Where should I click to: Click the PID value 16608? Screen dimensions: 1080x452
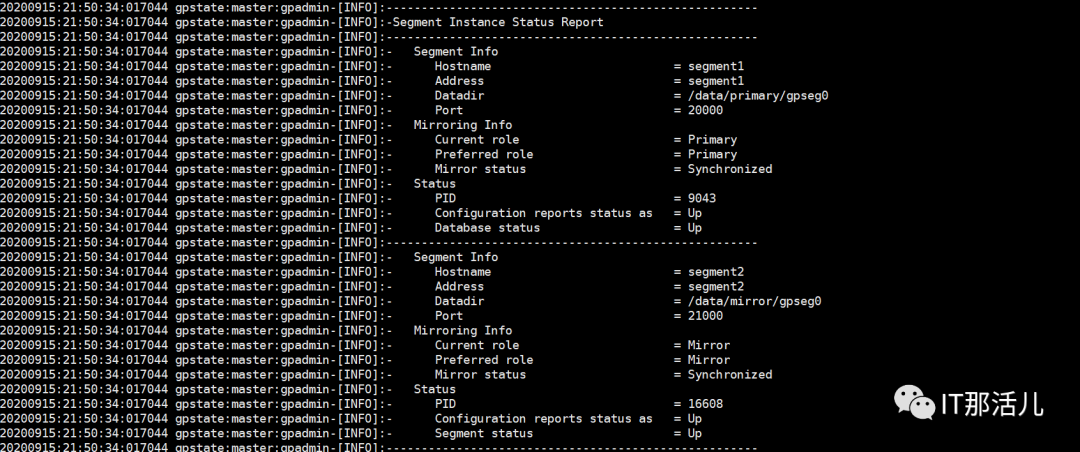[x=705, y=404]
